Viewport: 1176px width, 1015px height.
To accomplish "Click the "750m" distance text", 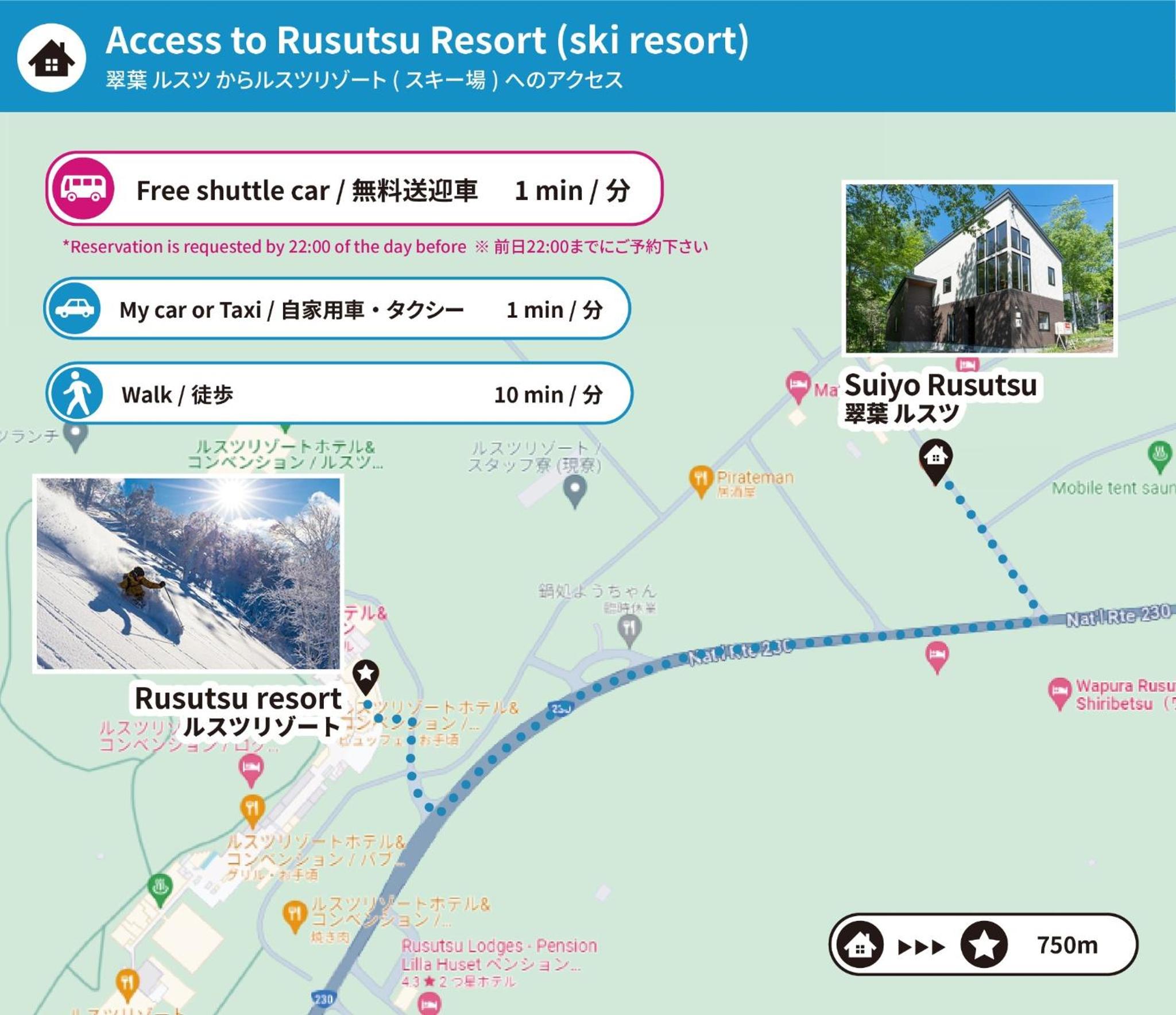I will point(1067,945).
